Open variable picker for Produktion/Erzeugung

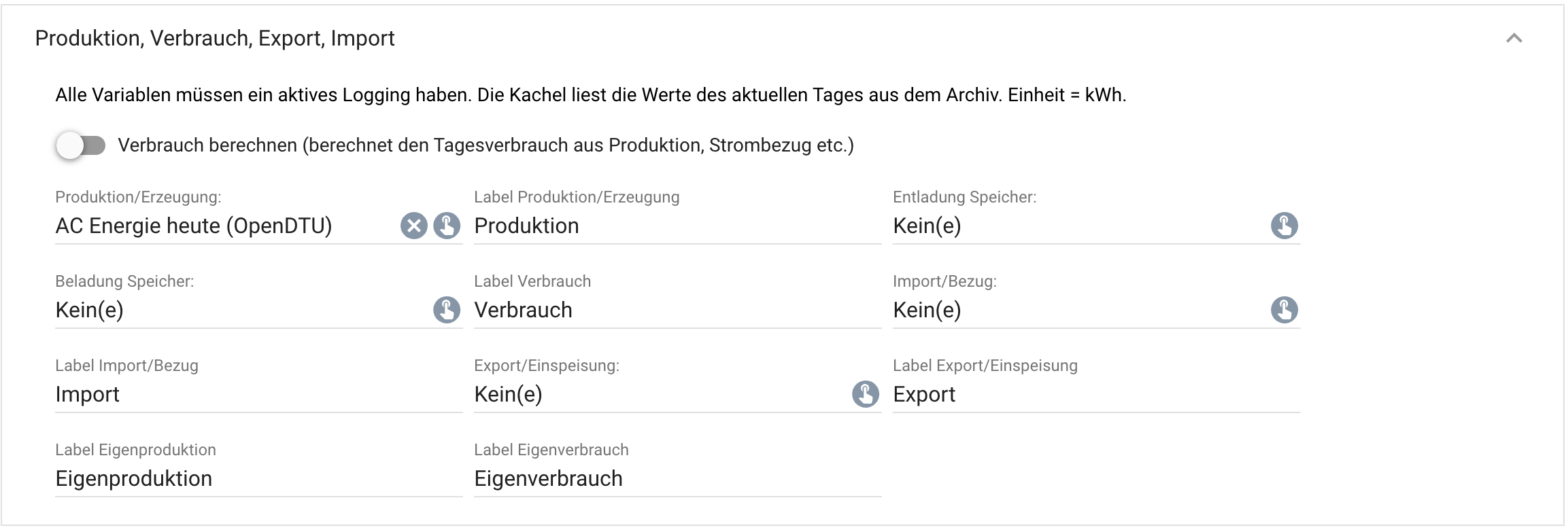(x=447, y=226)
